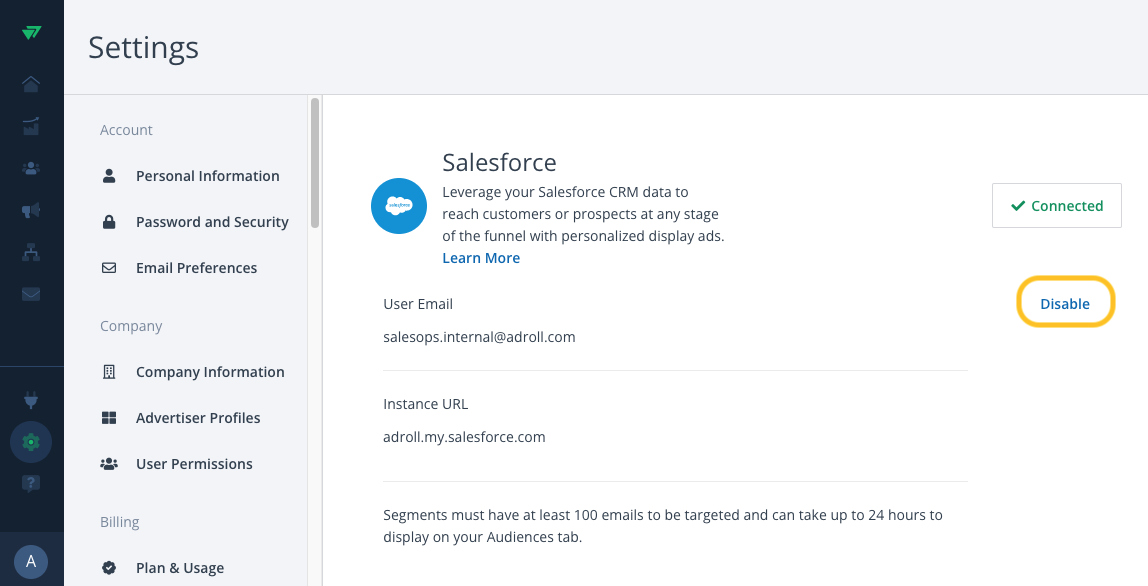Open the chart reporting icon in left rail
Screen dimensions: 1148x586
[31, 126]
